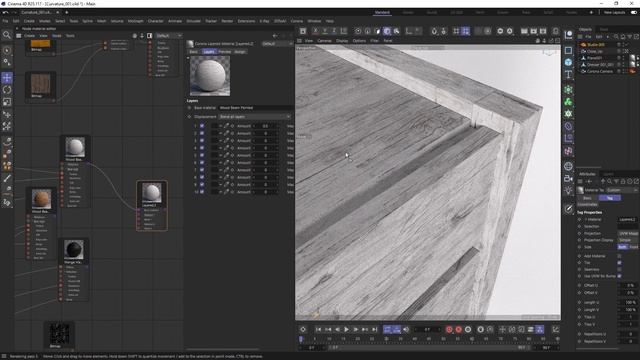Click the Z axis lock icon
The image size is (640, 360).
334,31
